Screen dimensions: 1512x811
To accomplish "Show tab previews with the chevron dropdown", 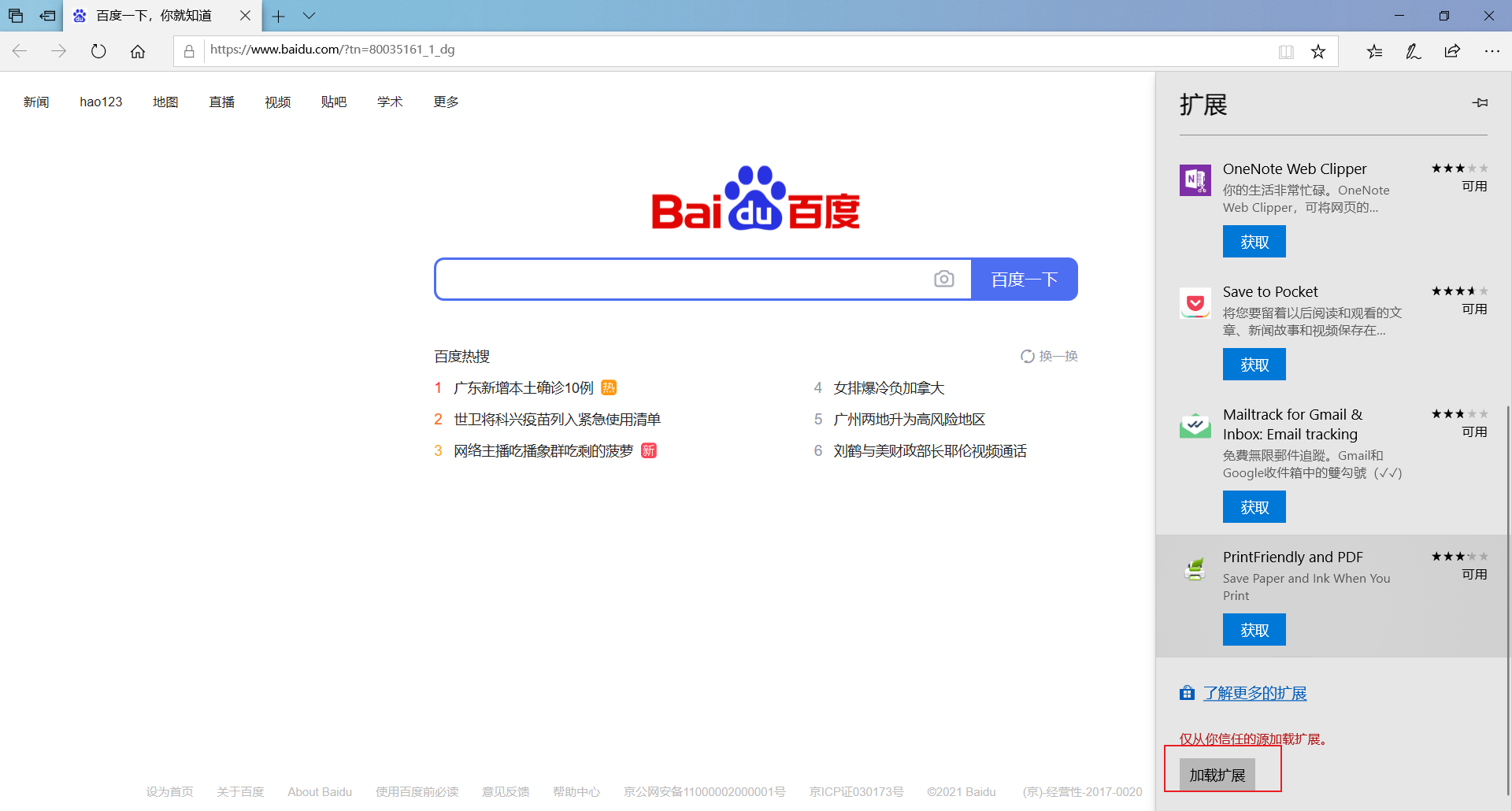I will (x=309, y=16).
